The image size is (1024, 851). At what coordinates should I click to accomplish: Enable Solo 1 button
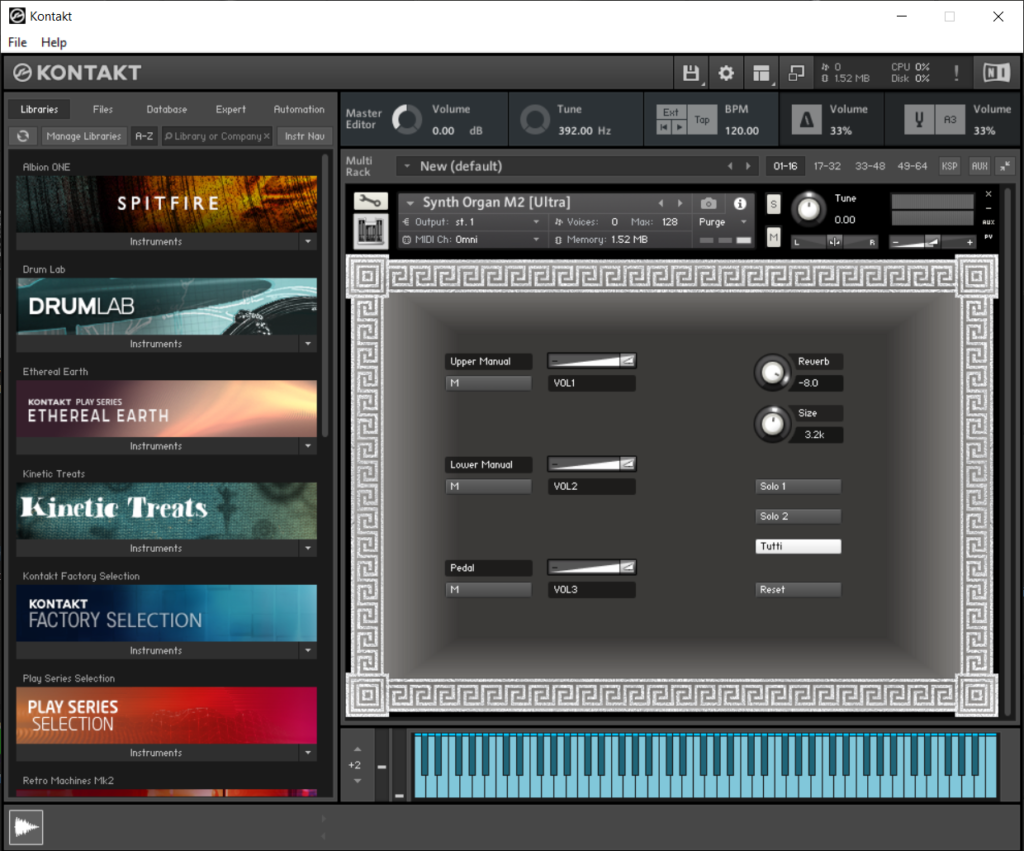(798, 486)
